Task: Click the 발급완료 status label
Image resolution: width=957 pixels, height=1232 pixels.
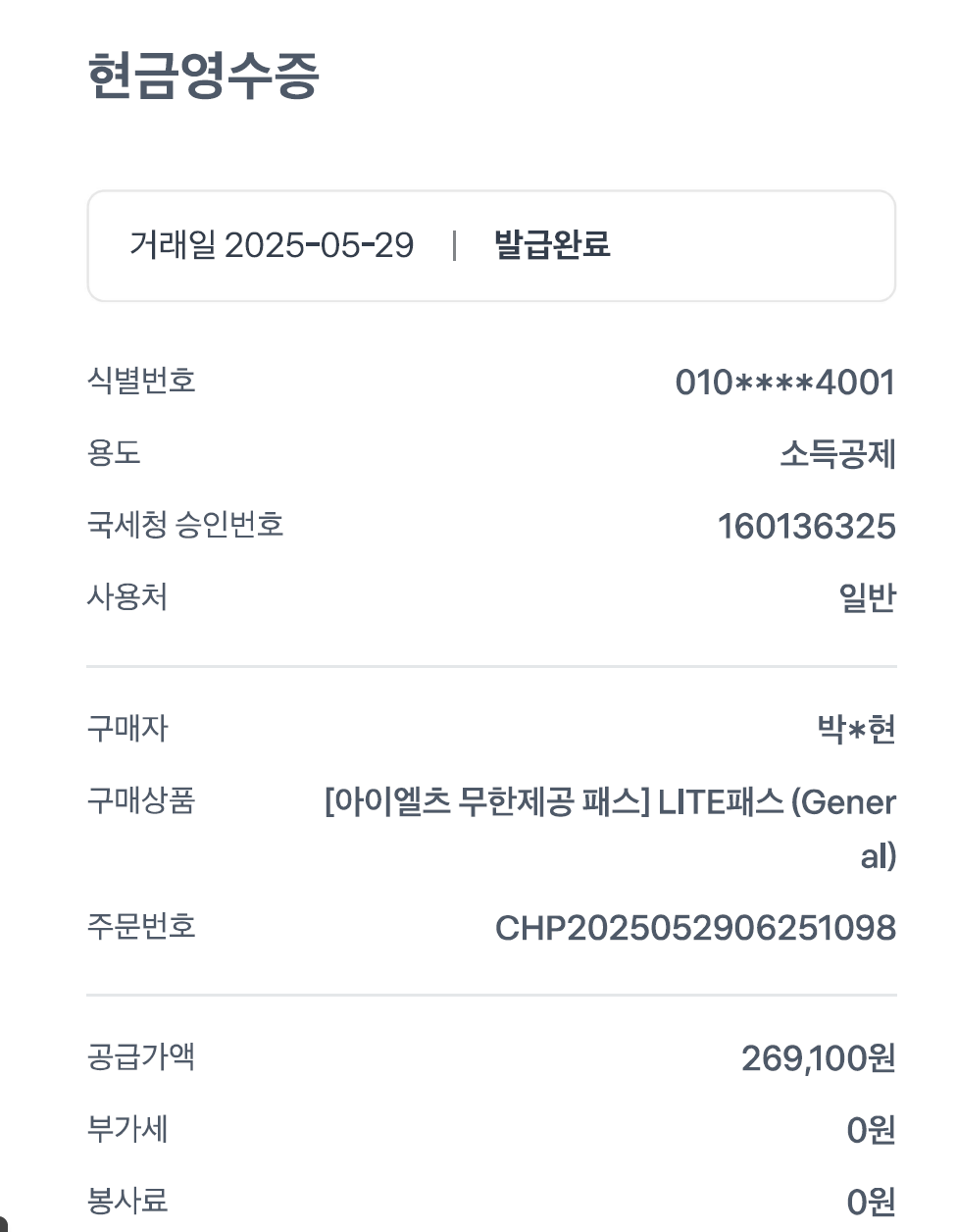Action: point(552,245)
